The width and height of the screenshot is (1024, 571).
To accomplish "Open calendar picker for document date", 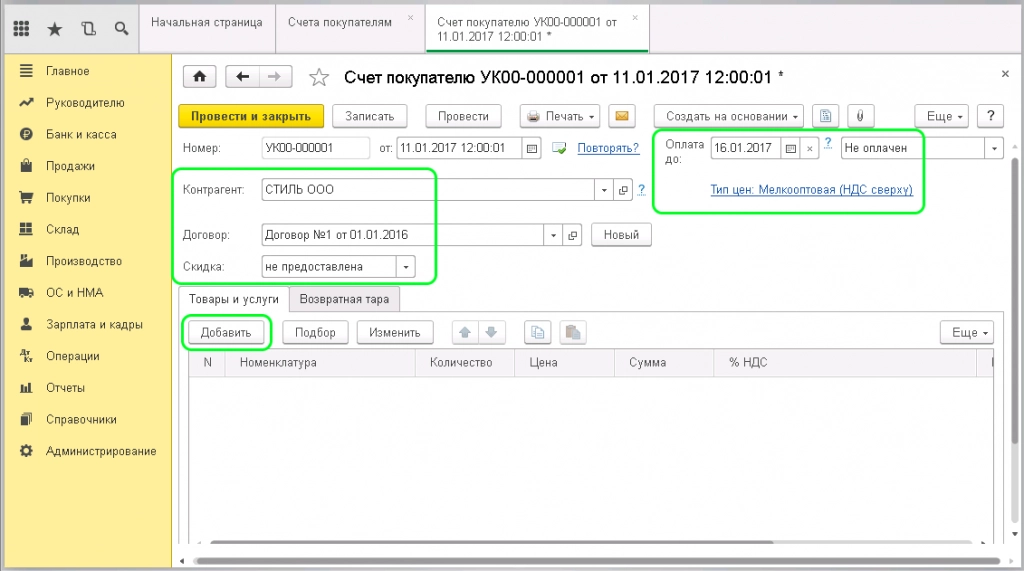I will point(532,148).
